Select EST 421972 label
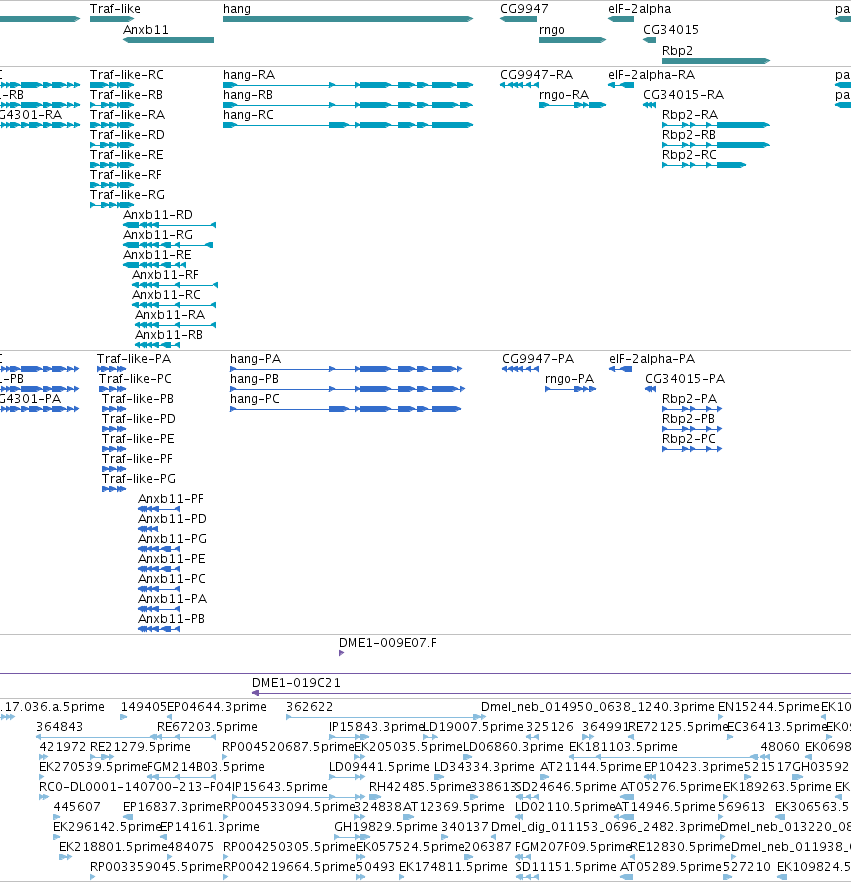The image size is (851, 882). point(63,747)
